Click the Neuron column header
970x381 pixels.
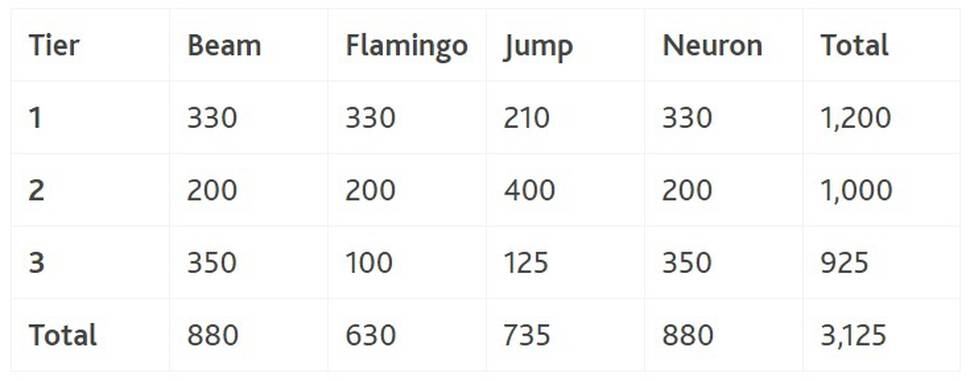[x=712, y=45]
